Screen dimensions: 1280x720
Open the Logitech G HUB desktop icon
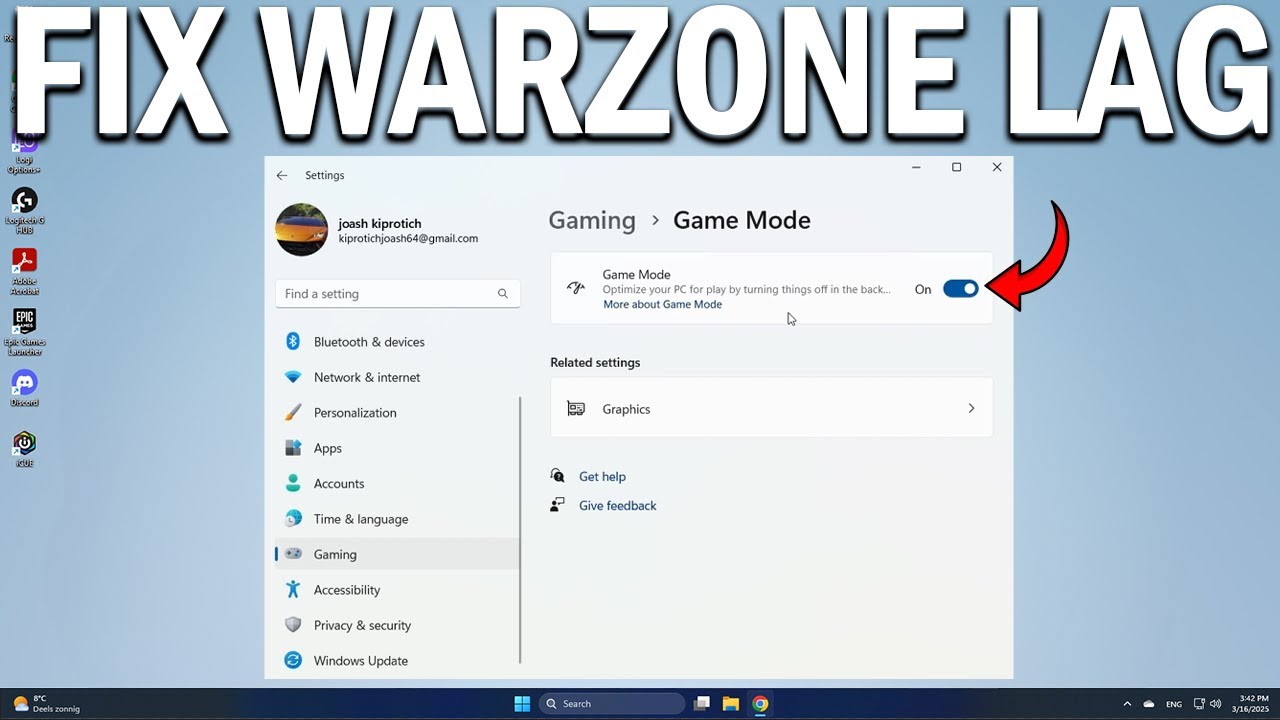click(x=24, y=209)
